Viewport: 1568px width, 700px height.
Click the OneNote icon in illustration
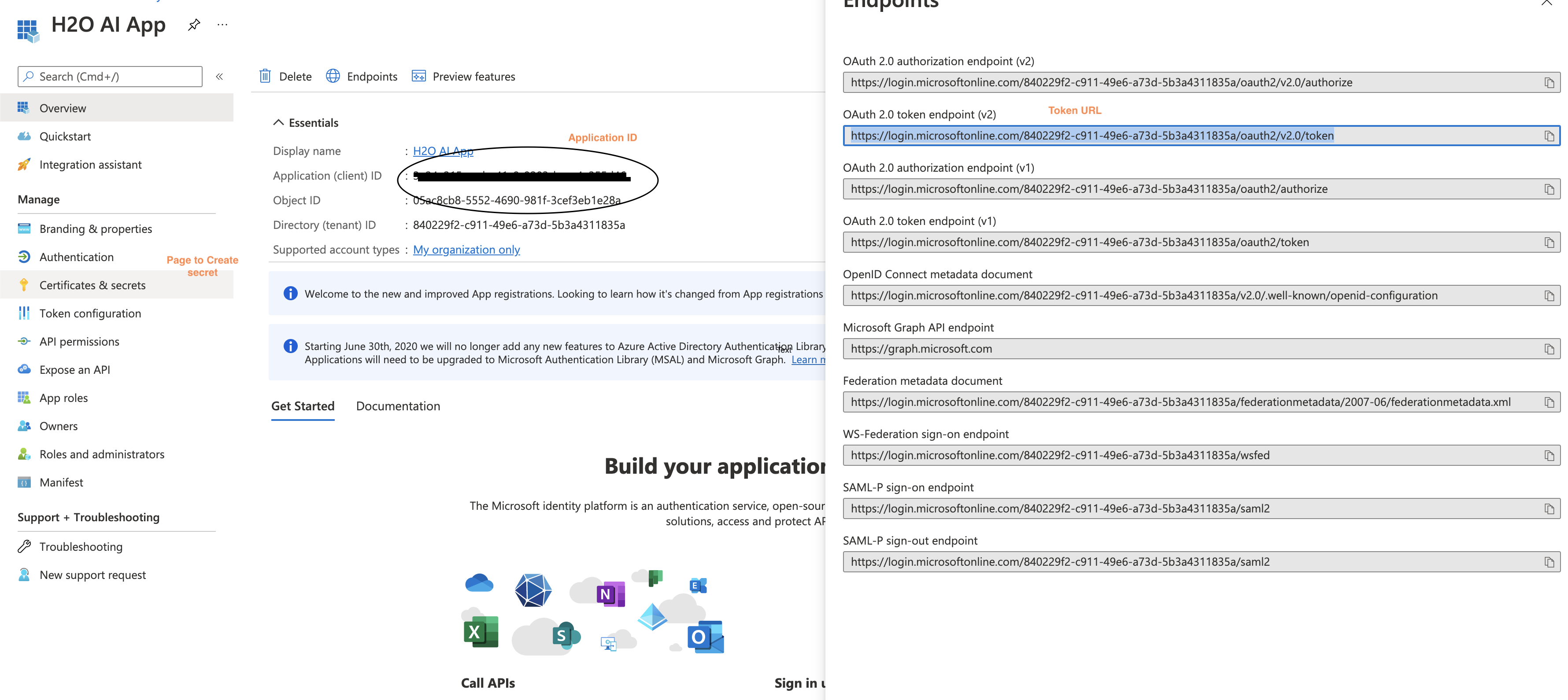point(610,593)
